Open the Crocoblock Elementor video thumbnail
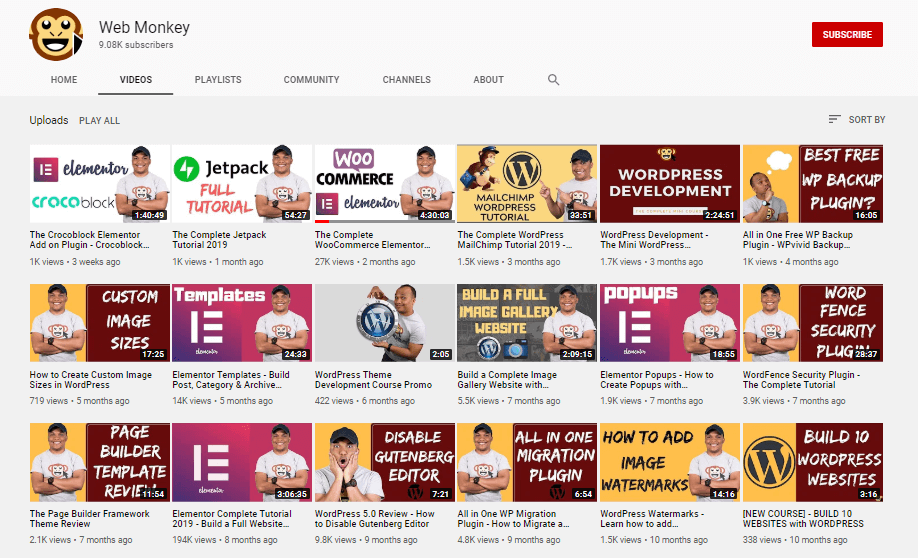Screen dimensions: 918x558 click(100, 184)
